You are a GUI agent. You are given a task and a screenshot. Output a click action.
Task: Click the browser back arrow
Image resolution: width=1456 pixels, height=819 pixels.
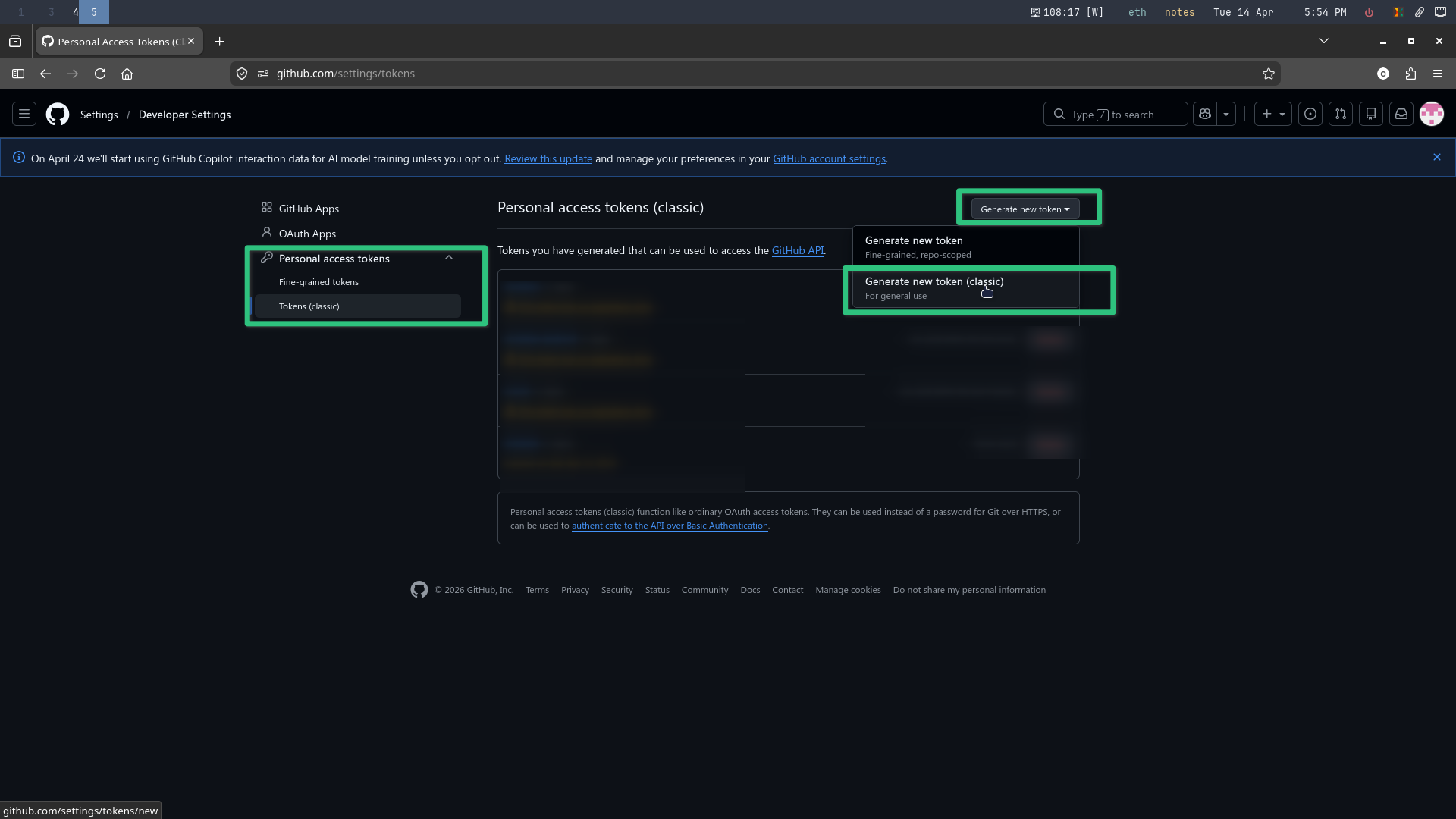[x=45, y=74]
